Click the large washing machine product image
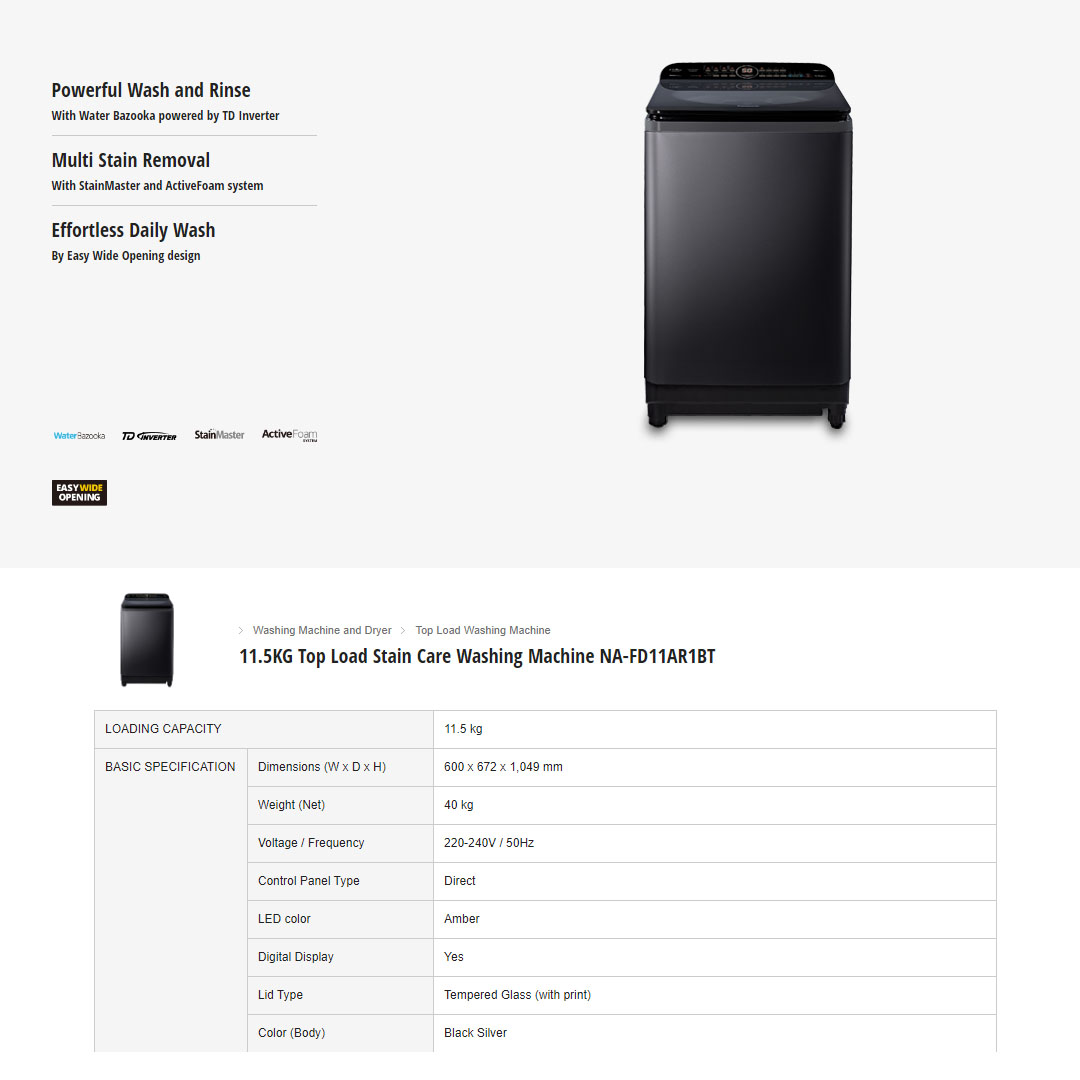Image resolution: width=1080 pixels, height=1080 pixels. 747,247
